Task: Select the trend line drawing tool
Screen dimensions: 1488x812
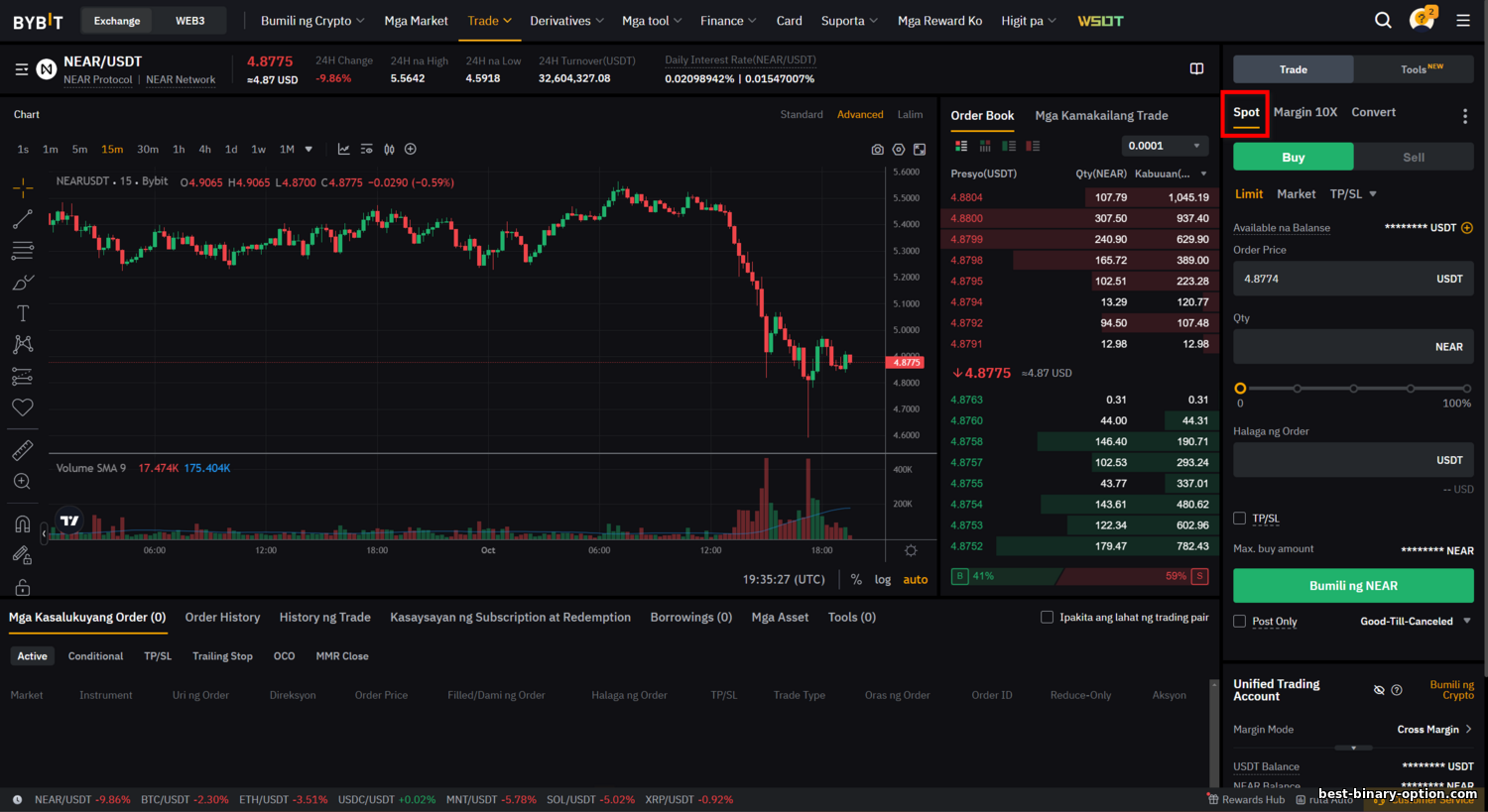Action: coord(23,219)
